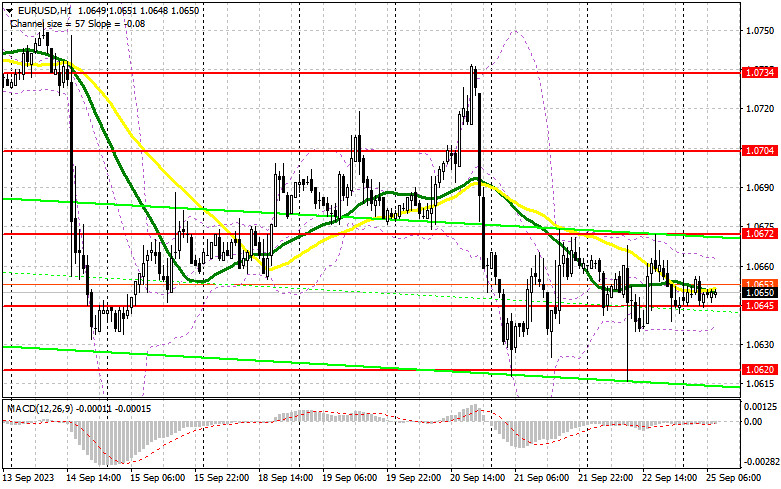Click the '20 Sep 14:00' time axis label
The width and height of the screenshot is (781, 489).
pyautogui.click(x=478, y=478)
